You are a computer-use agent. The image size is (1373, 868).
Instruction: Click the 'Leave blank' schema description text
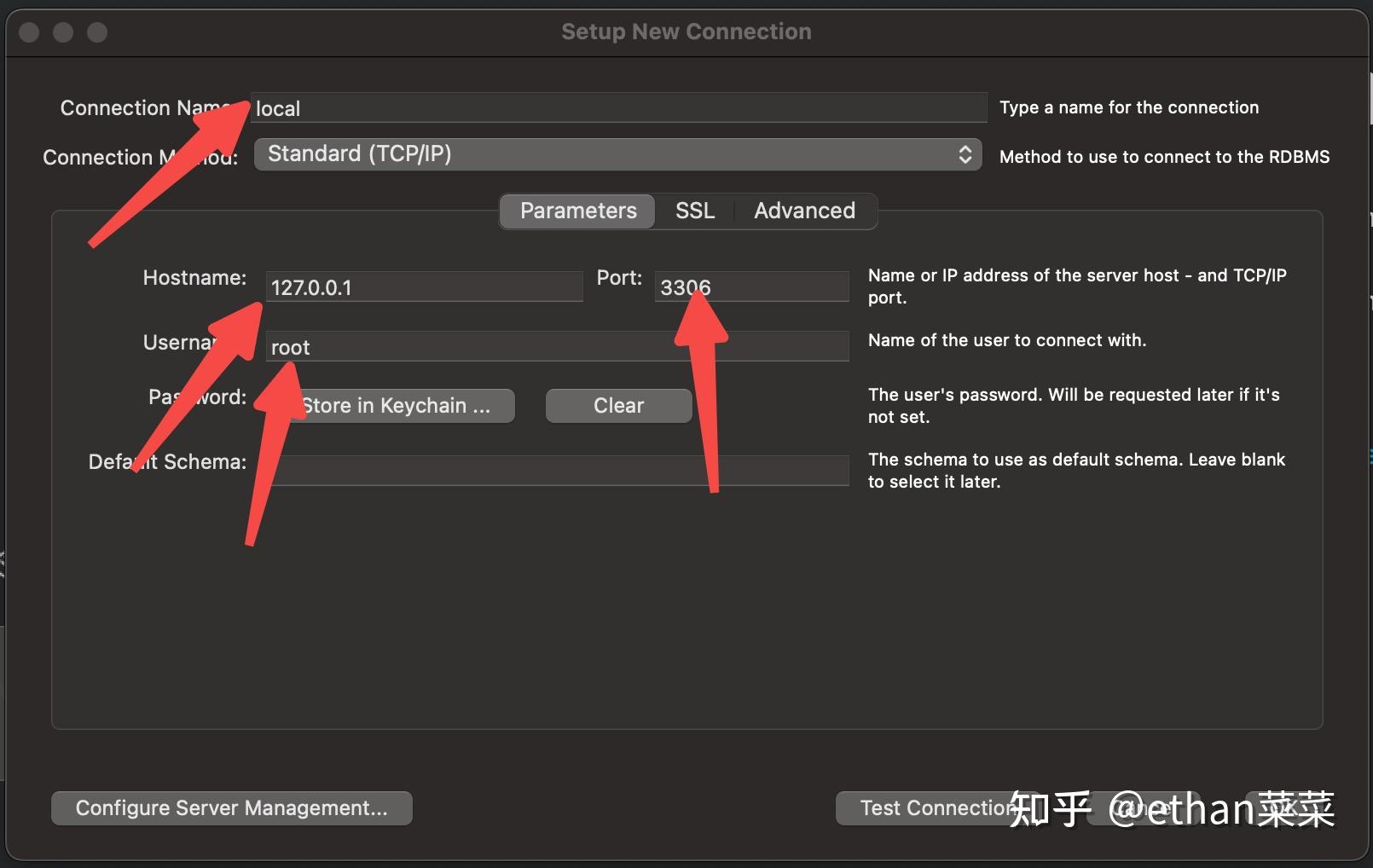(1076, 471)
